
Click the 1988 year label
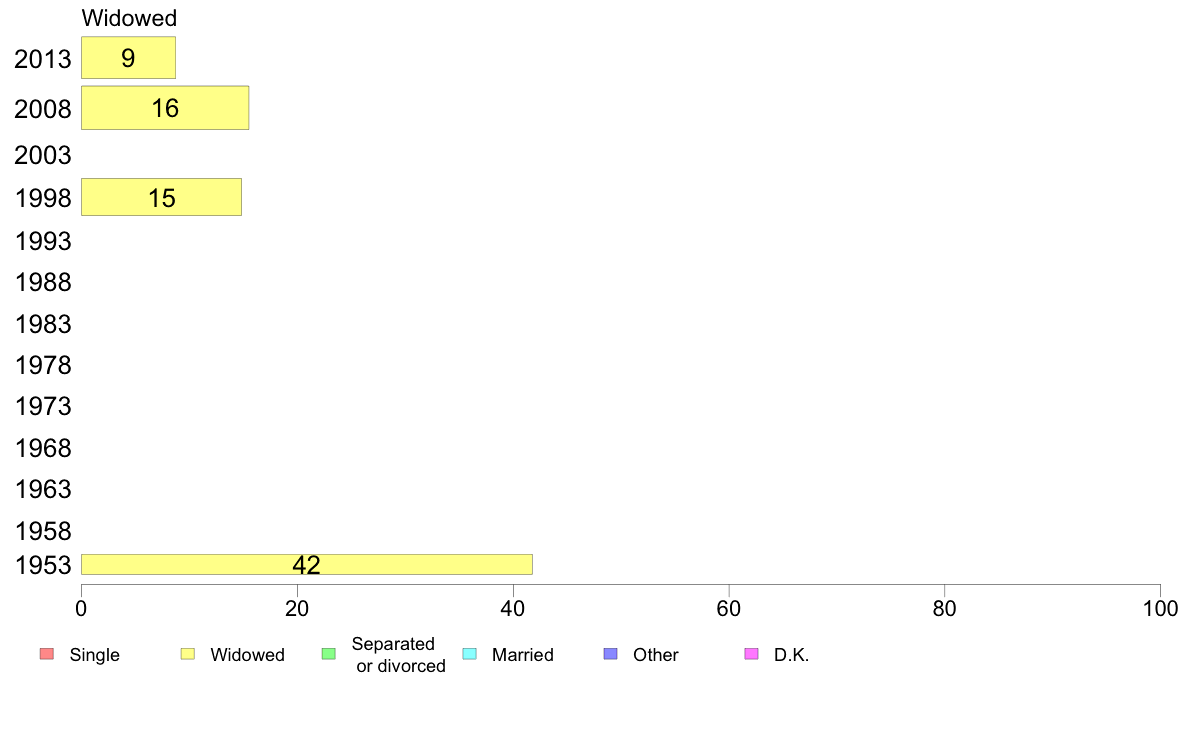(x=42, y=283)
